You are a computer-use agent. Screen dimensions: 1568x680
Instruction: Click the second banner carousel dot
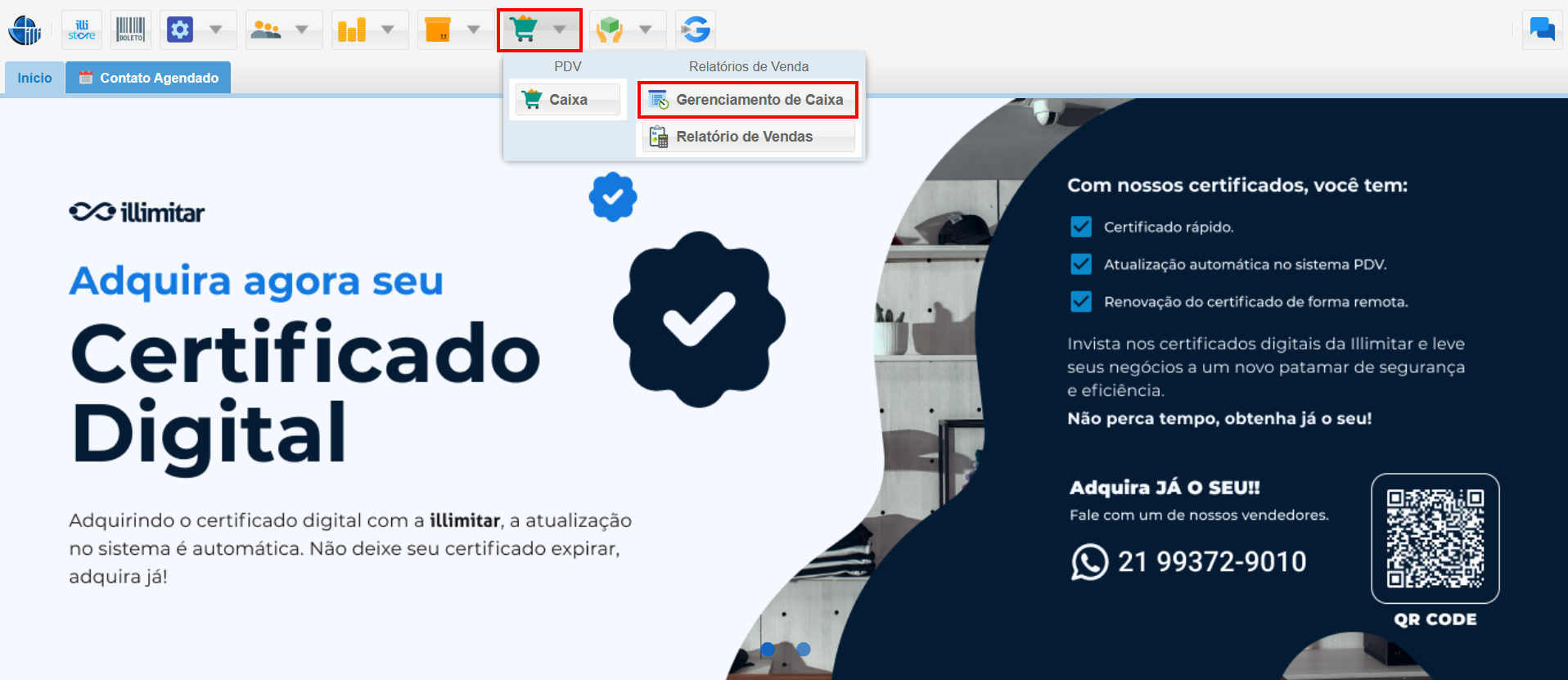[x=804, y=649]
